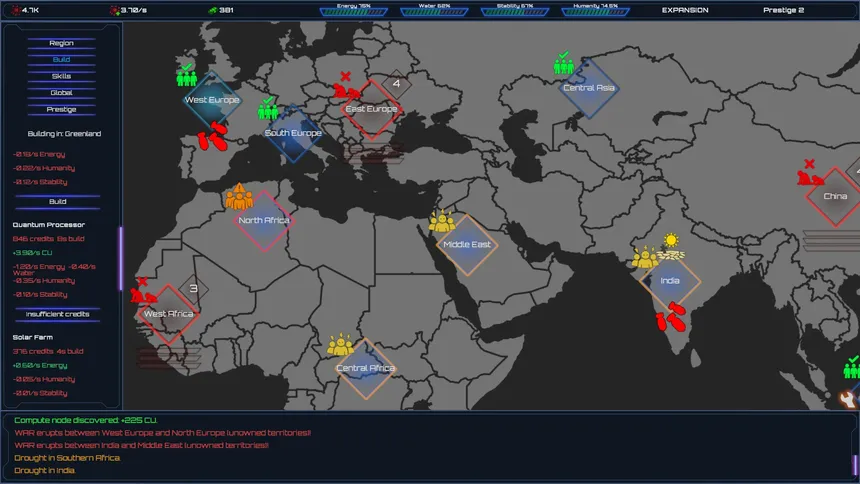This screenshot has width=860, height=484.
Task: Click the orange wrench icon at bottom-right
Action: [847, 399]
